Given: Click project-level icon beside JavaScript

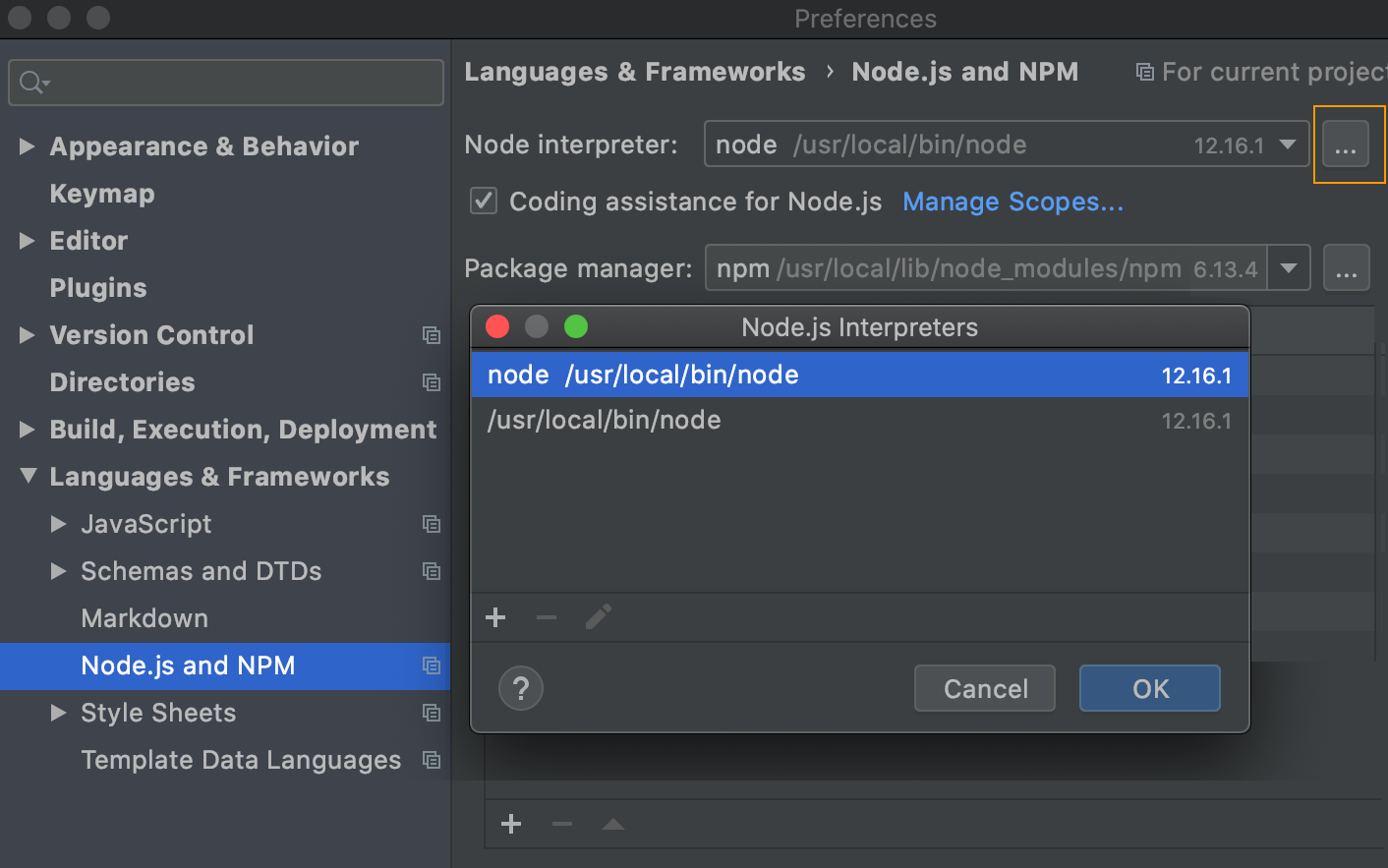Looking at the screenshot, I should [431, 524].
